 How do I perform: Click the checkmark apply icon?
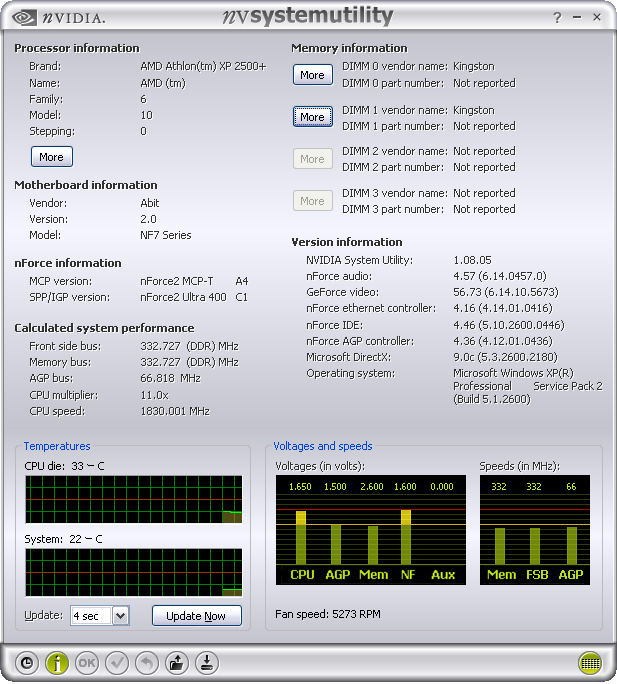(x=117, y=662)
